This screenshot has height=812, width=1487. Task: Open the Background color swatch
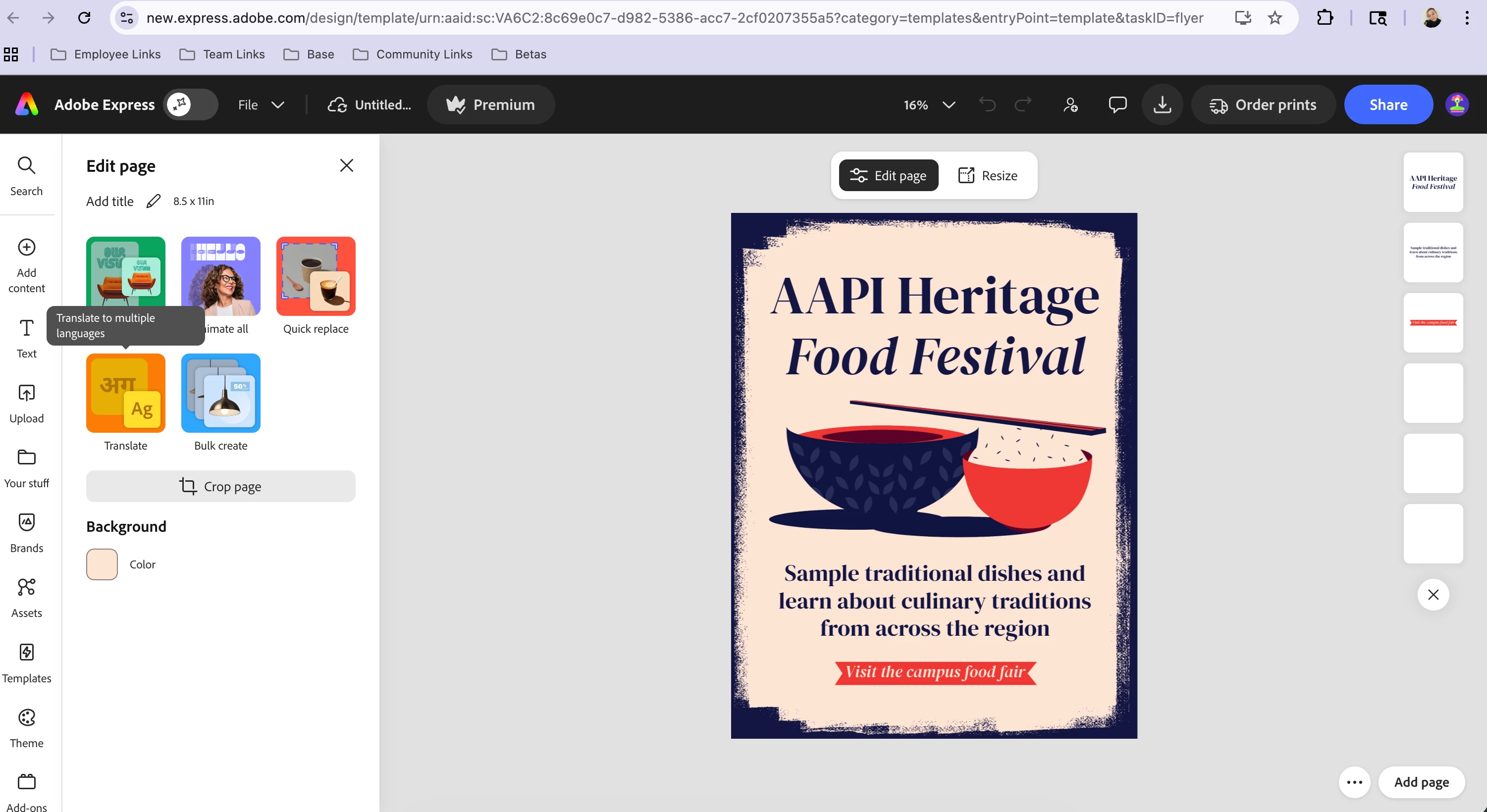point(102,564)
